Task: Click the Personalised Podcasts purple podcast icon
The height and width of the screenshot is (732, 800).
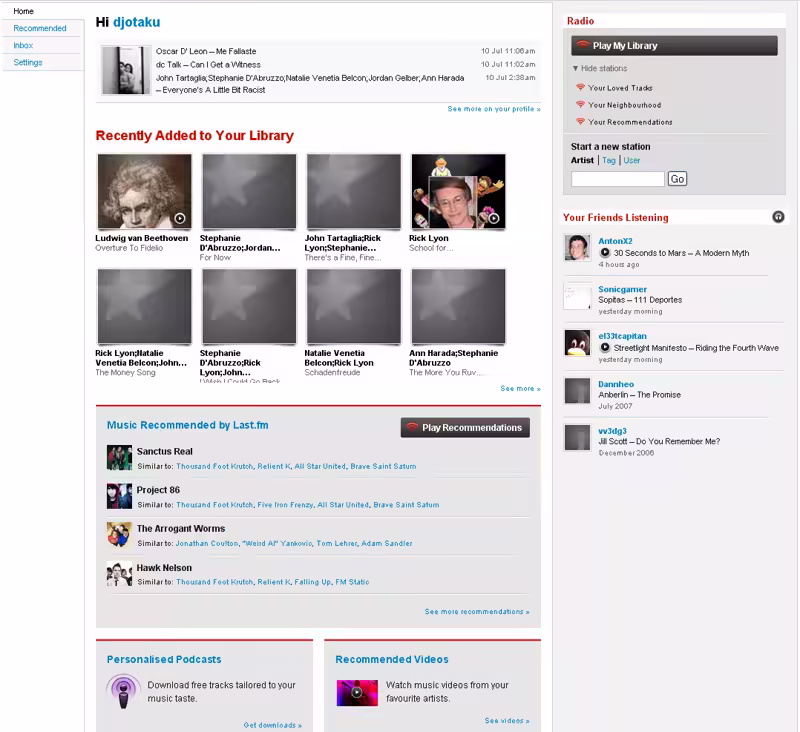Action: [123, 692]
